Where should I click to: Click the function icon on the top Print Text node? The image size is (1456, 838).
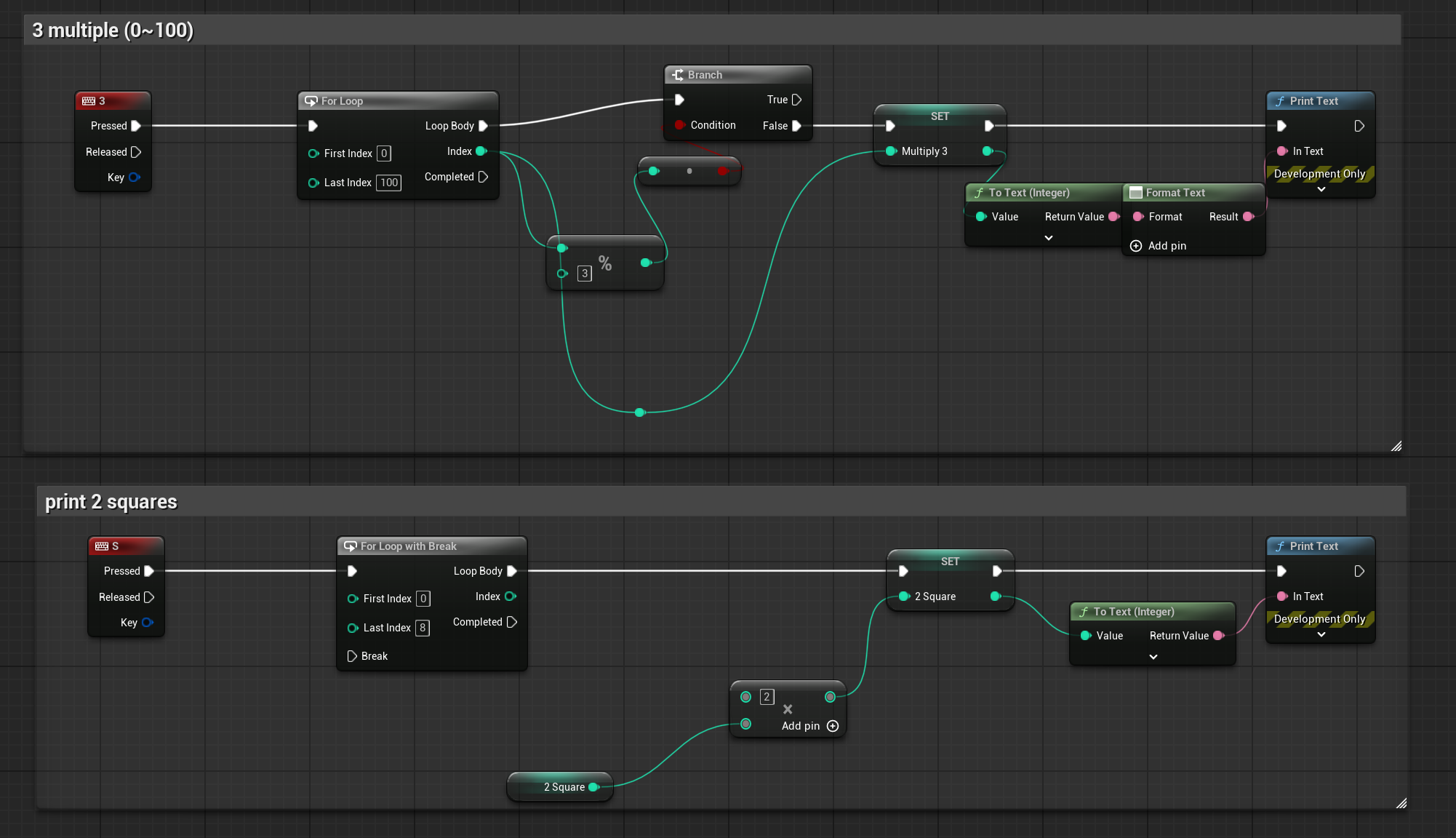click(x=1280, y=101)
